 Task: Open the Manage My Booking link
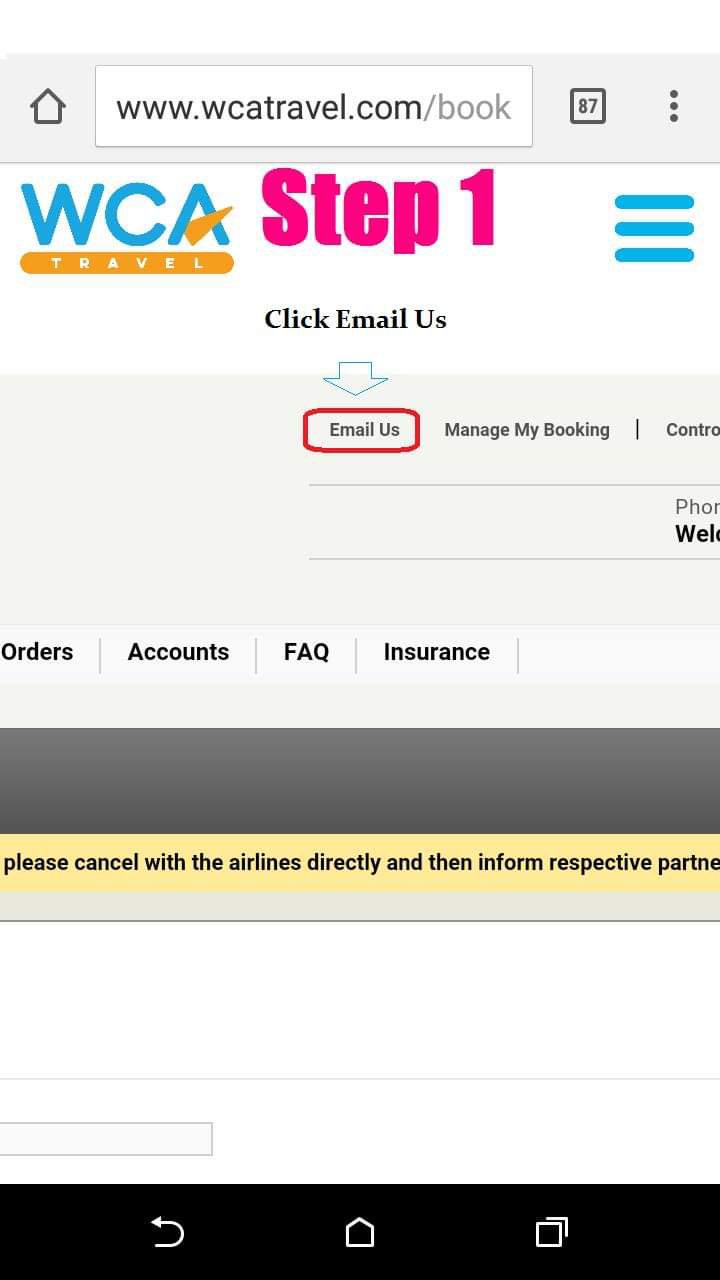click(527, 430)
